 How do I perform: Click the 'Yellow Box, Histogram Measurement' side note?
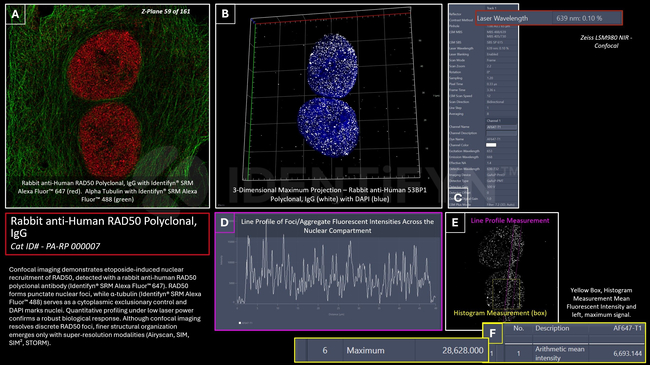point(601,302)
